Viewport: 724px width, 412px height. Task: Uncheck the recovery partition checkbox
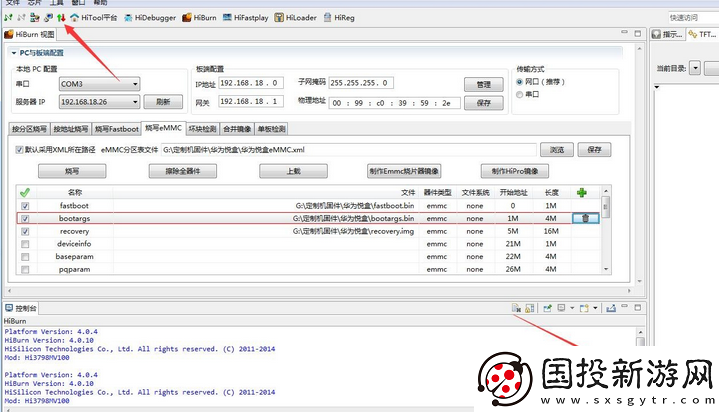tap(25, 231)
